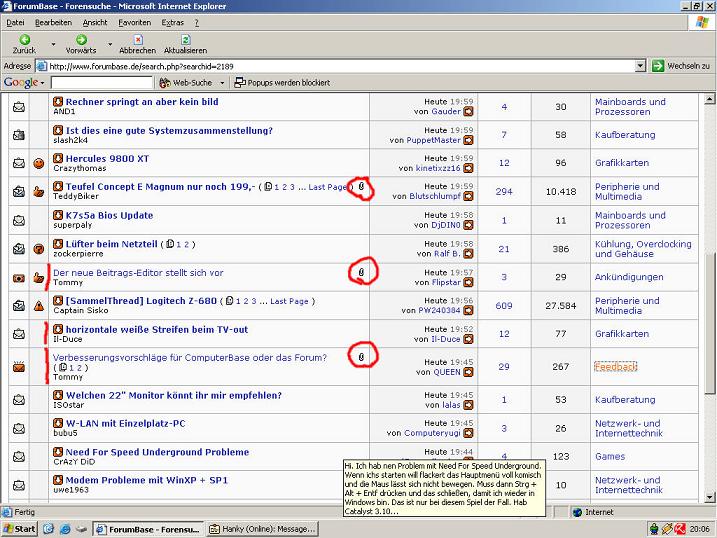
Task: Click new-post icon before Hercules 9800 XT
Action: 58,159
